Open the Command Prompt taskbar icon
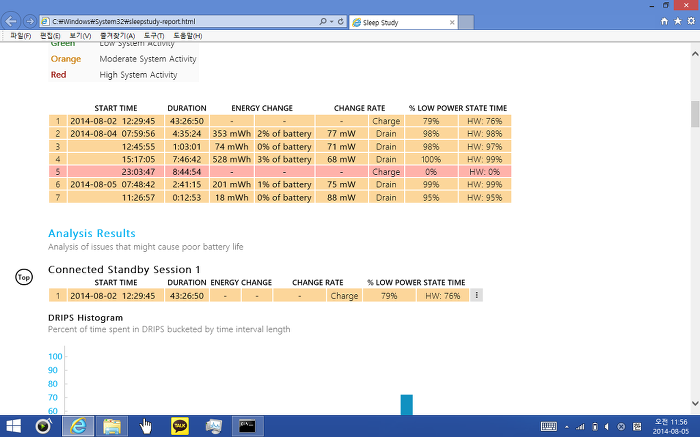700x437 pixels. [247, 425]
